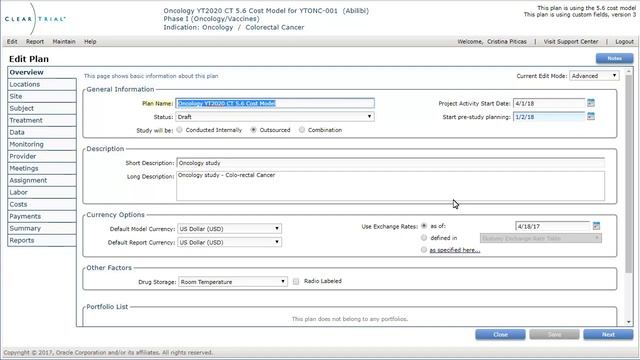Screen dimensions: 640x360
Task: Switch to Provider tab
Action: 42,156
